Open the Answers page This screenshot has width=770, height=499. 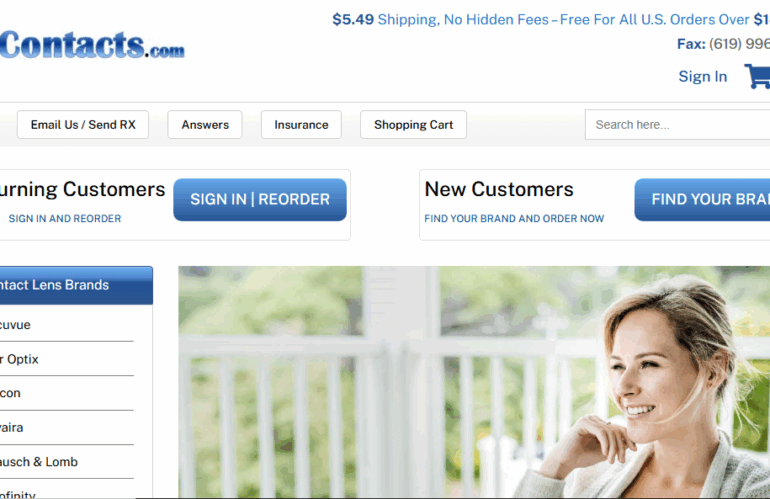205,125
